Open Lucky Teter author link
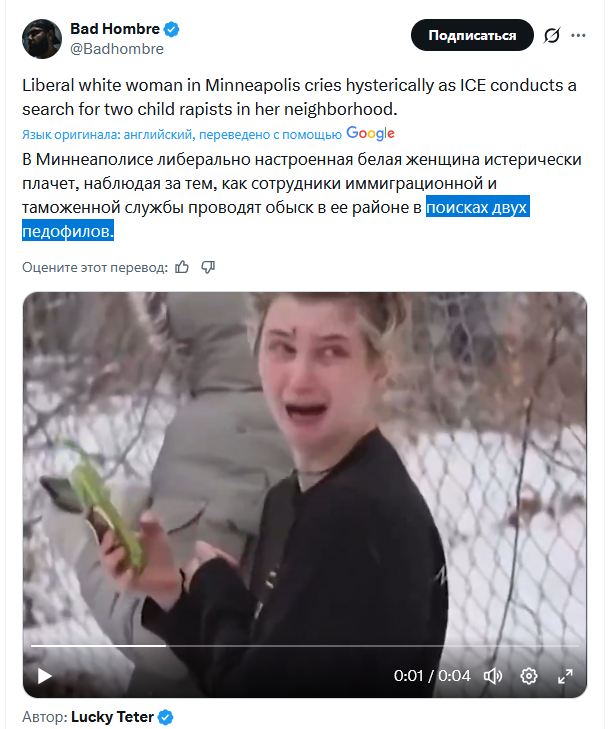Image resolution: width=613 pixels, height=729 pixels. (112, 717)
